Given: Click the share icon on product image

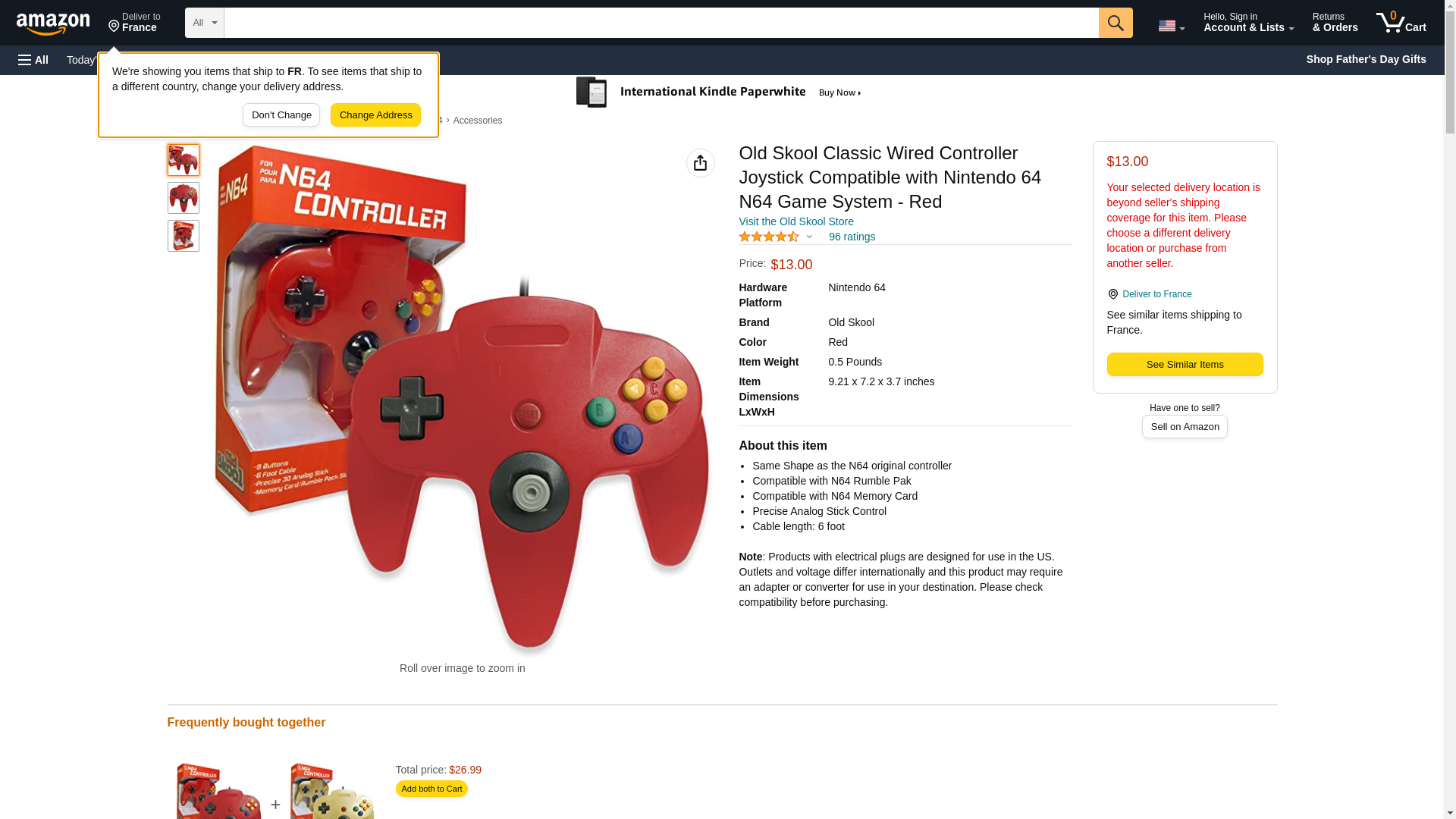Looking at the screenshot, I should point(700,163).
